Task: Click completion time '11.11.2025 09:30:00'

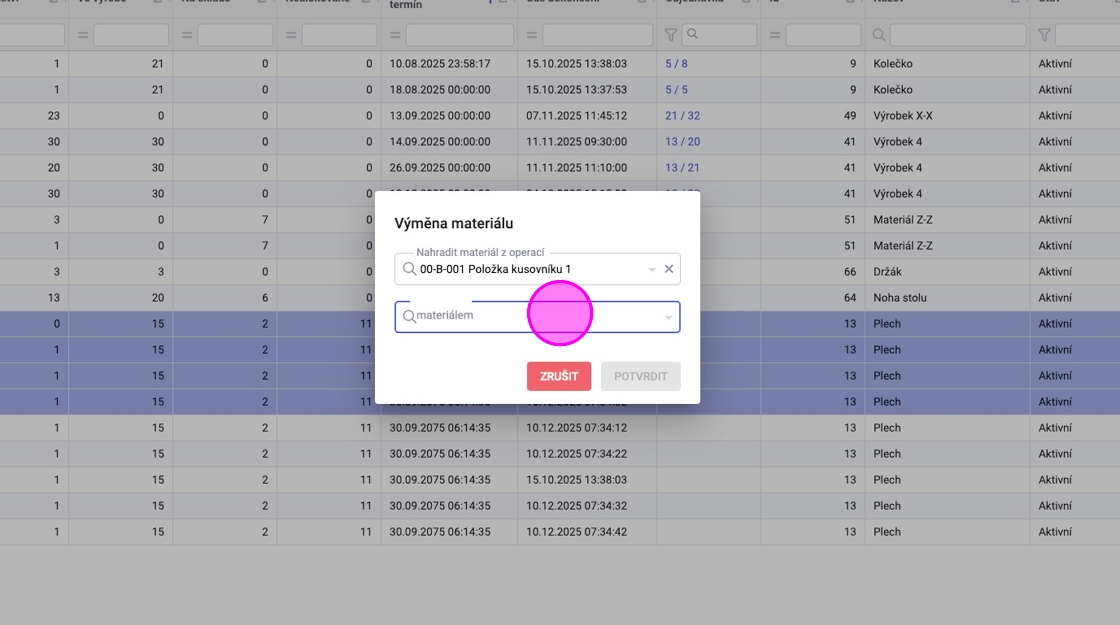Action: click(576, 142)
